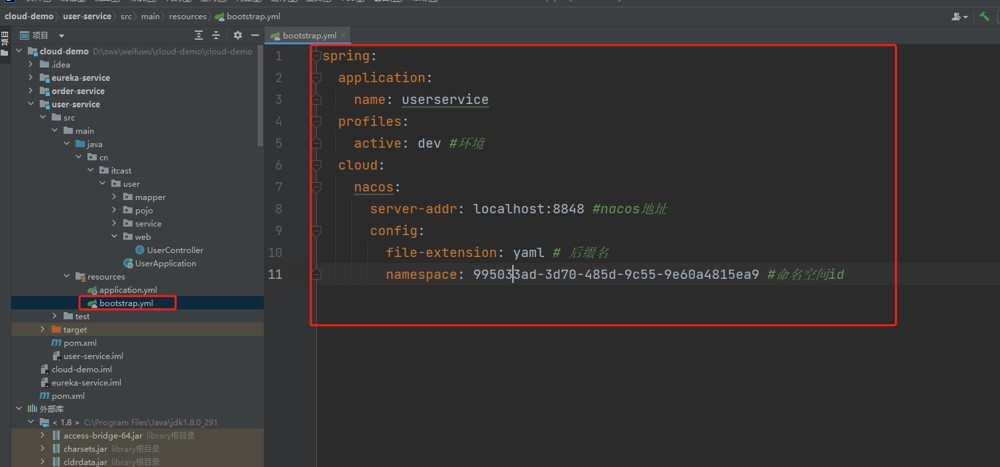Expand the eureka-service module

[31, 78]
